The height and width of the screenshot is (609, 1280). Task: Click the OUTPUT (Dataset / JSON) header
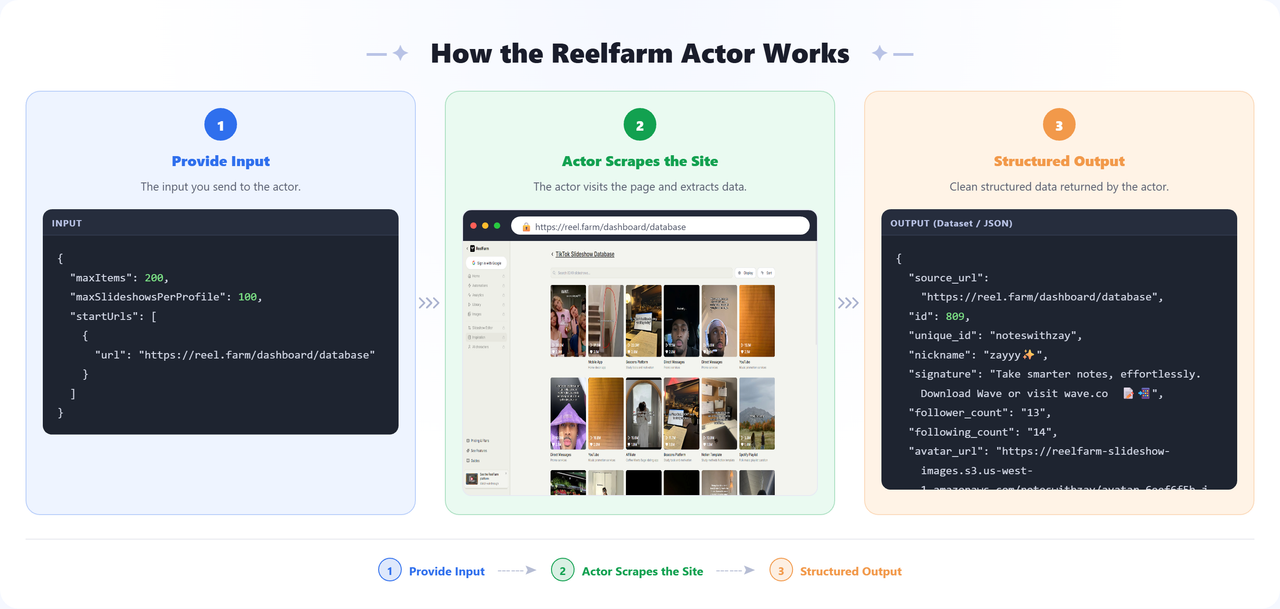tap(1058, 223)
